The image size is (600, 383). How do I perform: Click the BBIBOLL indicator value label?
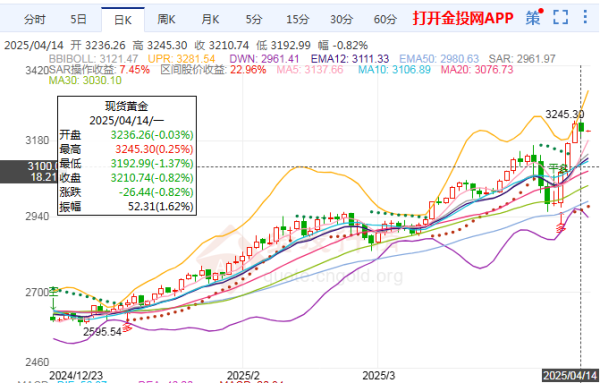point(93,59)
